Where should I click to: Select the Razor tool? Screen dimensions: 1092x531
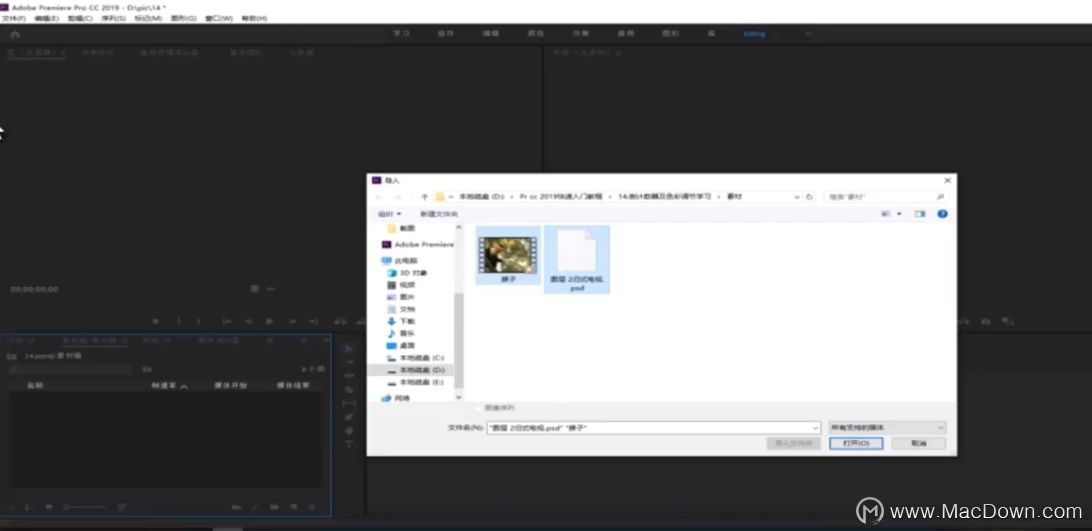[349, 390]
